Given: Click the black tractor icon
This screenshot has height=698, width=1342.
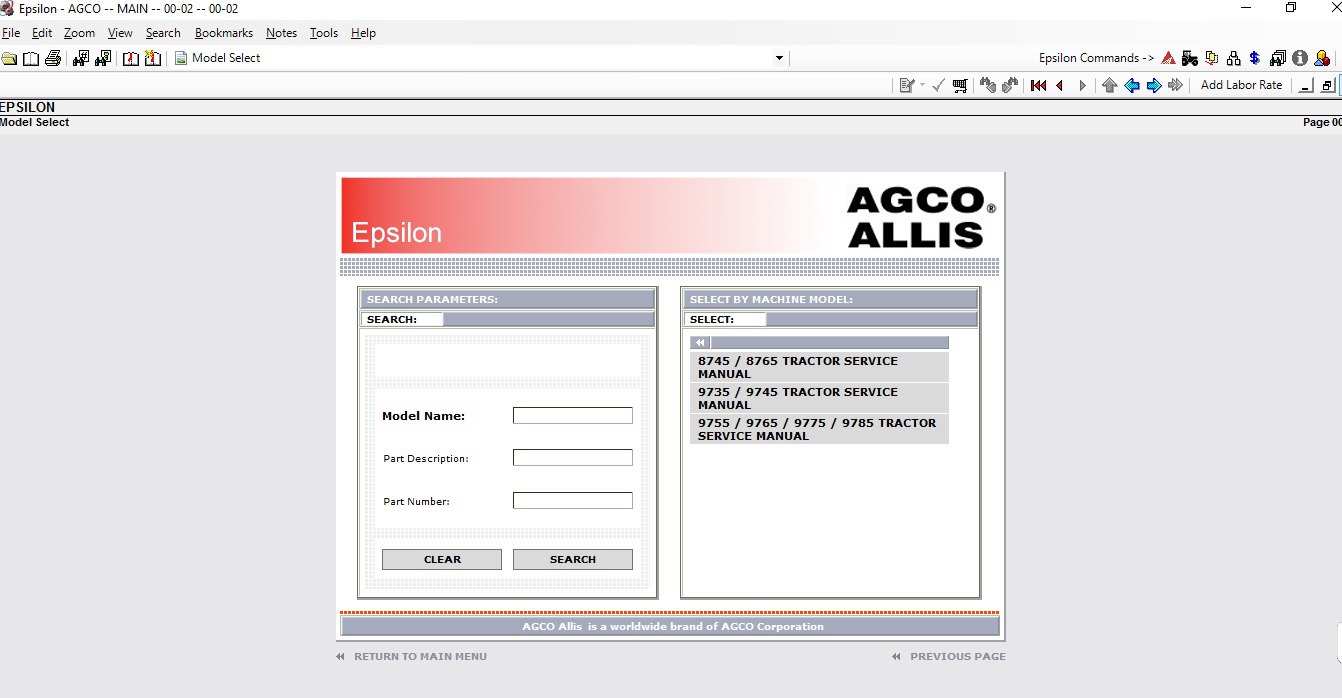Looking at the screenshot, I should click(x=1190, y=58).
